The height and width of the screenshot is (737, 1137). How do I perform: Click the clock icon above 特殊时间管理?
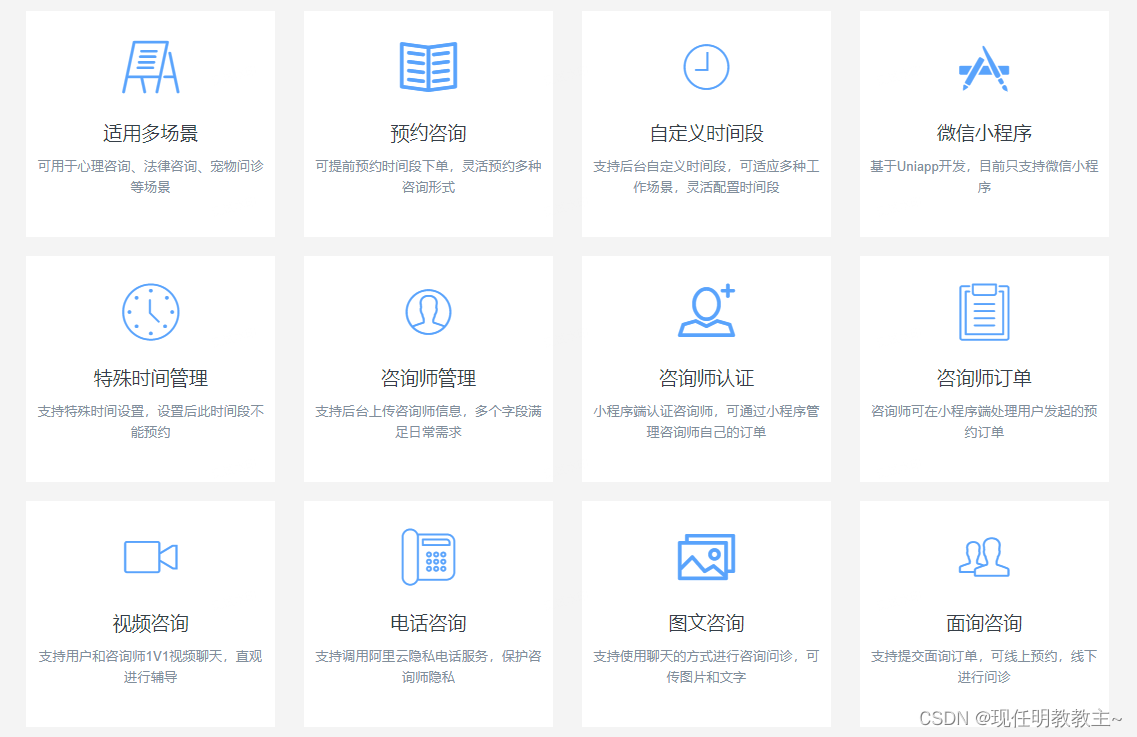(150, 312)
